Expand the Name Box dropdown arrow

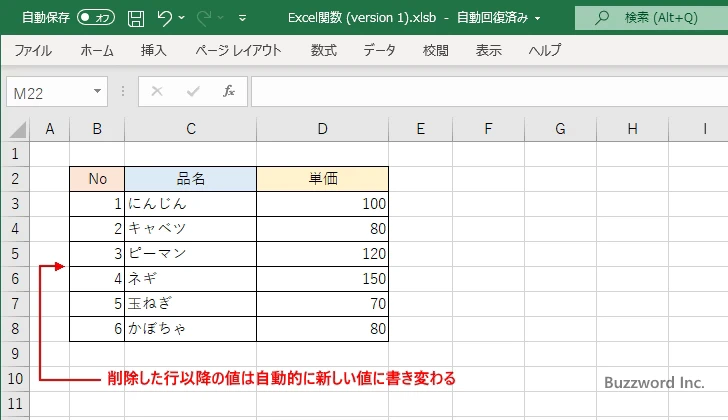pos(97,91)
